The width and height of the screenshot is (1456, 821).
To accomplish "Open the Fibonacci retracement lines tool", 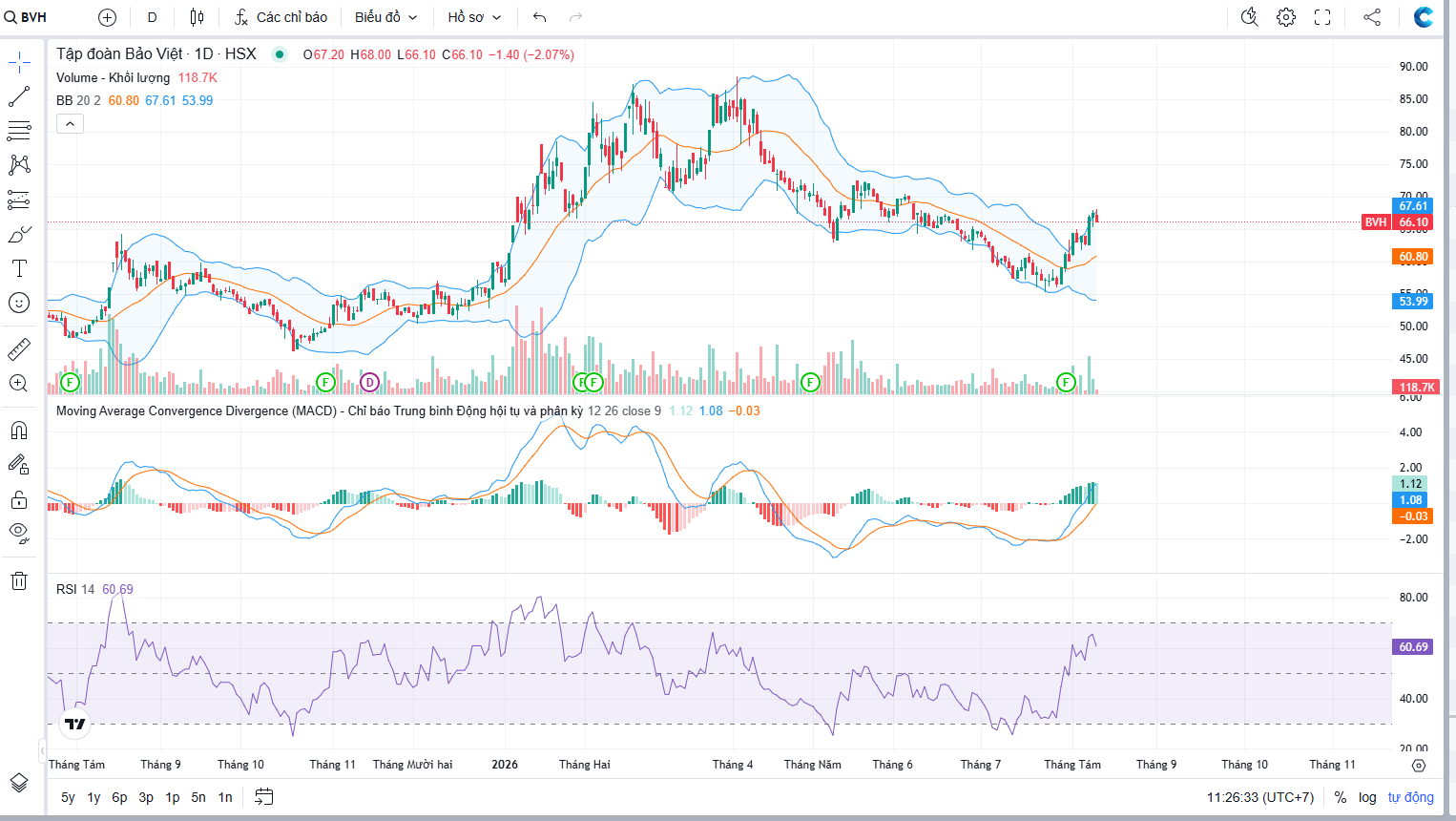I will [19, 131].
